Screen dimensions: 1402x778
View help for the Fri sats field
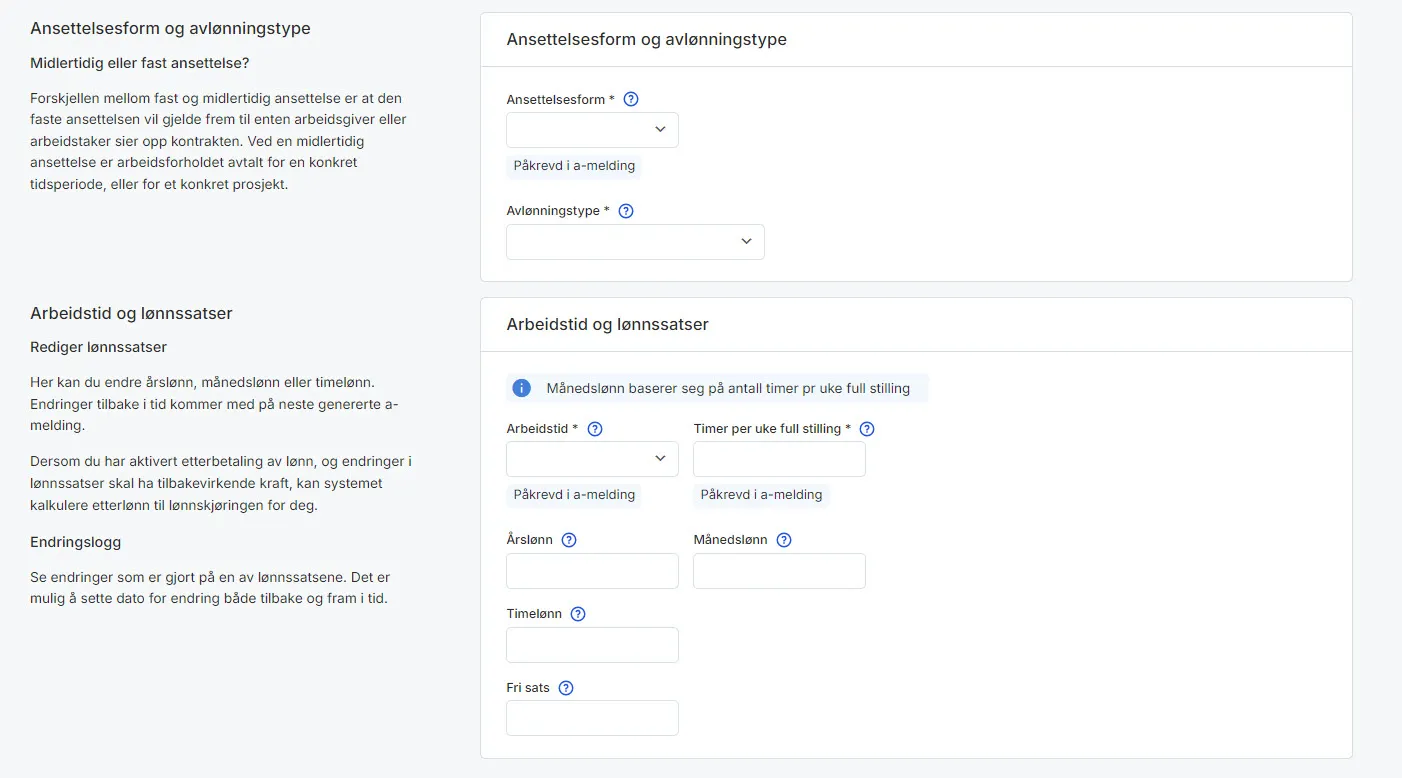(x=565, y=687)
